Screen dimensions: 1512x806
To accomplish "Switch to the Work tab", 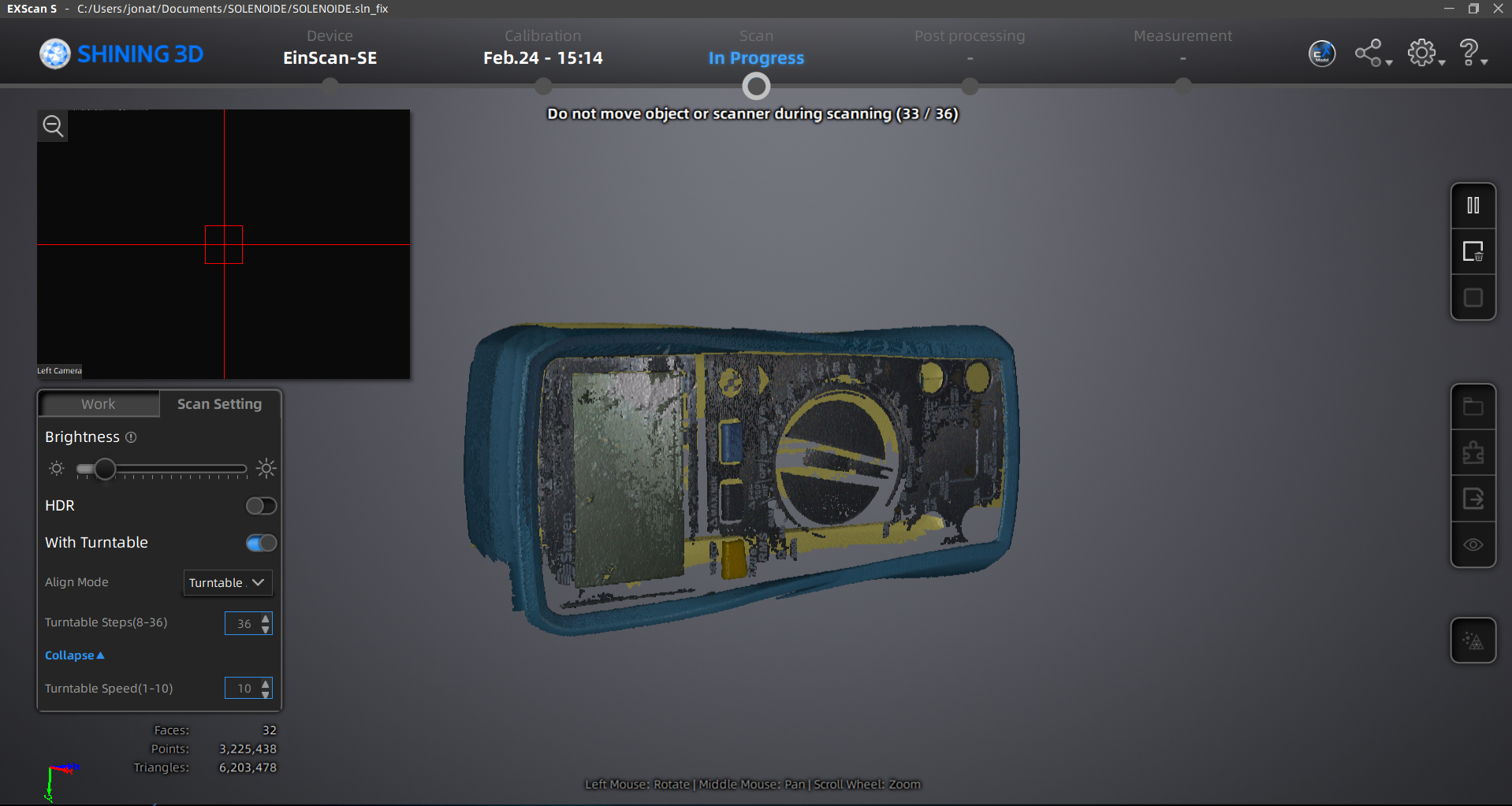I will 99,404.
